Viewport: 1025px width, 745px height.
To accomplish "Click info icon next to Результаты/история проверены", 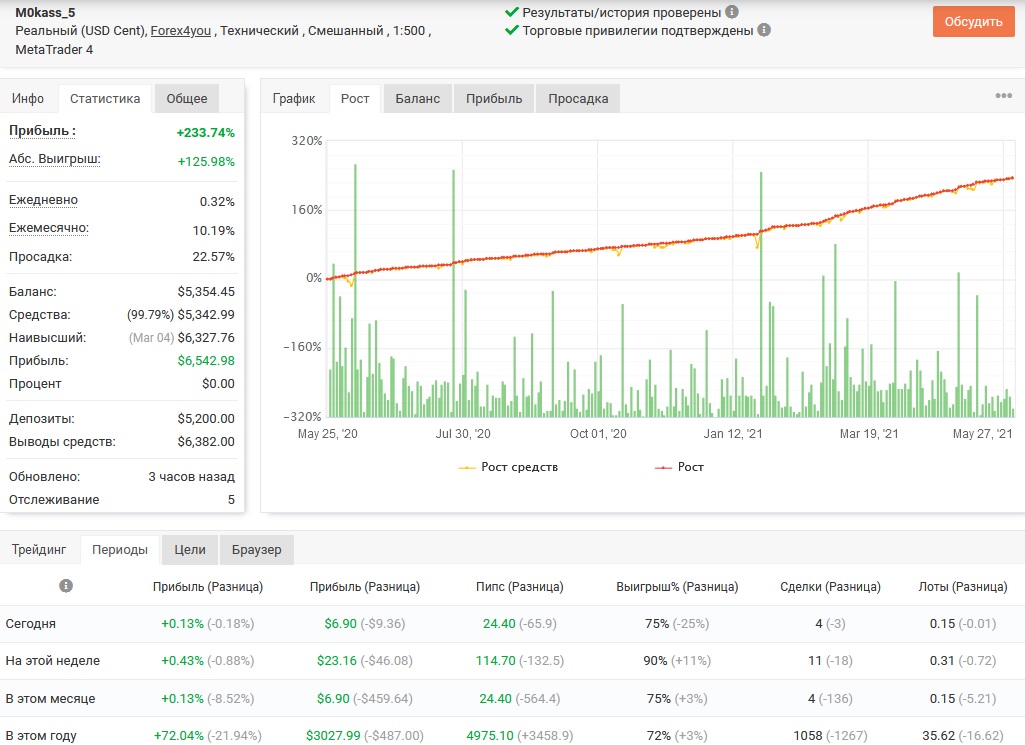I will coord(732,12).
